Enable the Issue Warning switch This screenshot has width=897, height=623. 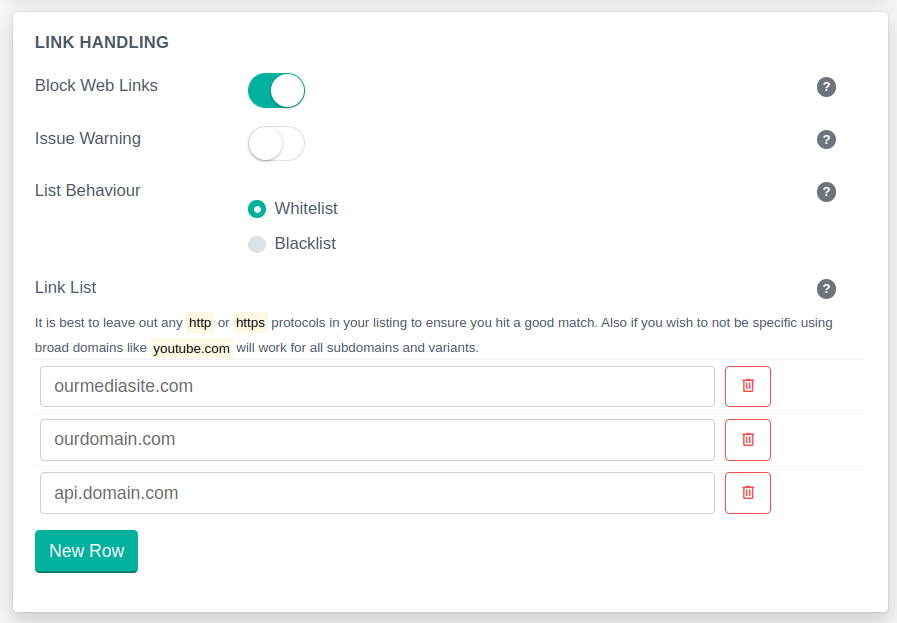[276, 143]
